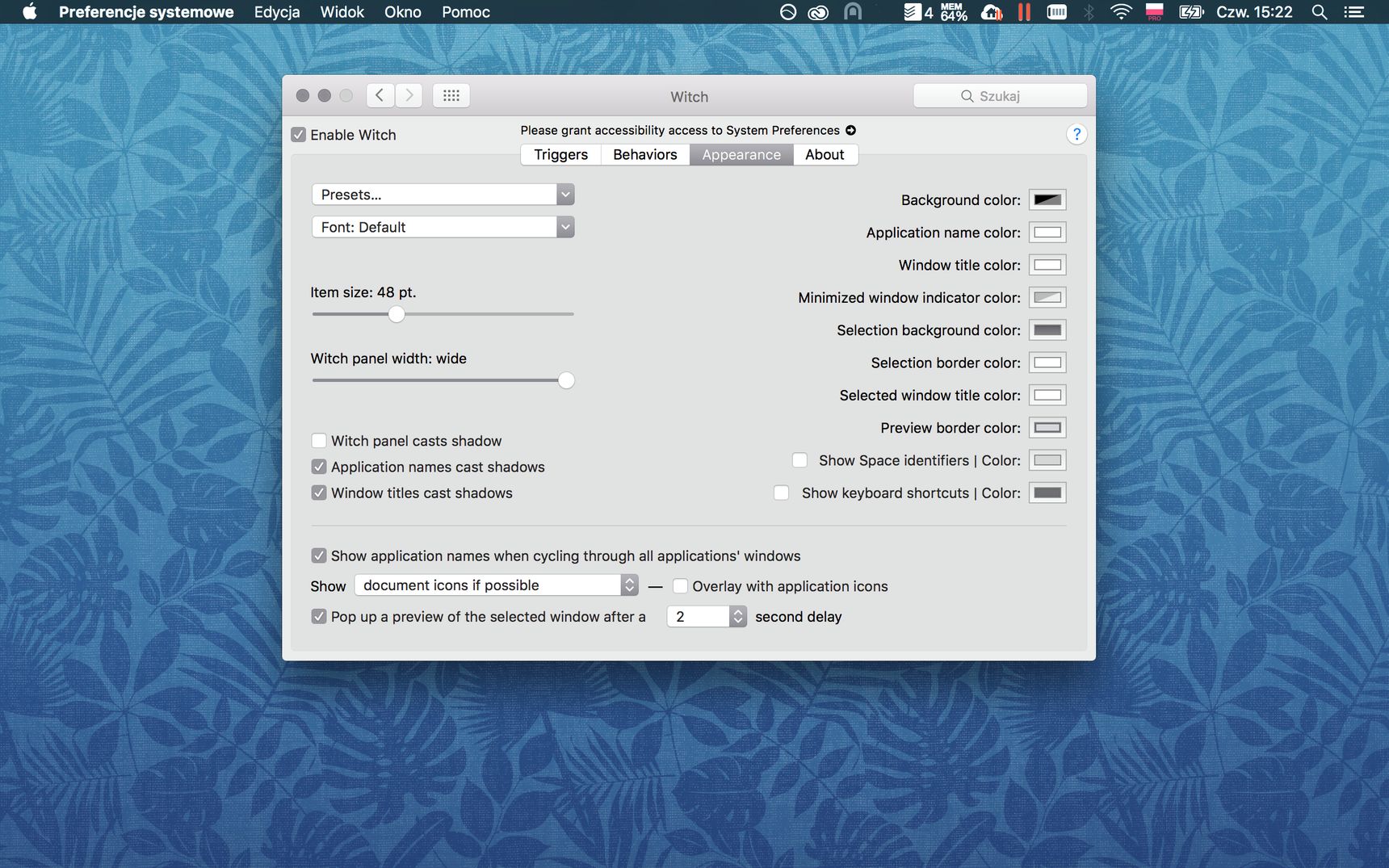Click the cloud upload menu bar icon
The image size is (1389, 868).
(991, 12)
